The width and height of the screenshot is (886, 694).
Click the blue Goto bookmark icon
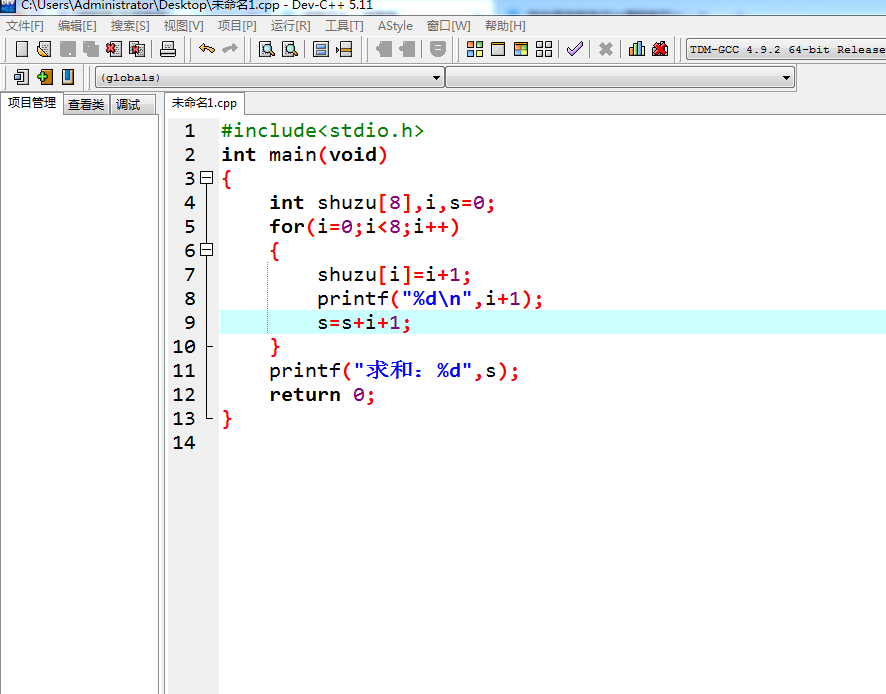[x=68, y=77]
